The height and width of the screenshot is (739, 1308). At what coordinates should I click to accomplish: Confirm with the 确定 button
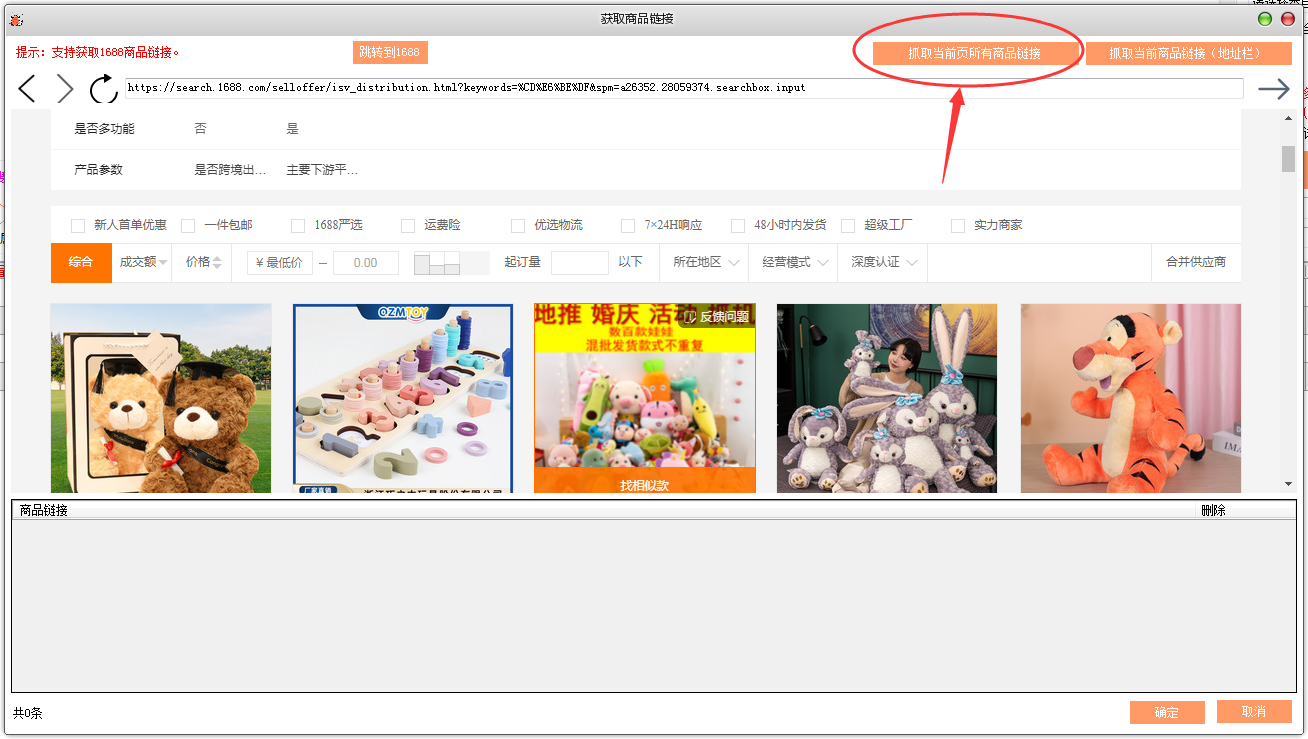tap(1167, 712)
